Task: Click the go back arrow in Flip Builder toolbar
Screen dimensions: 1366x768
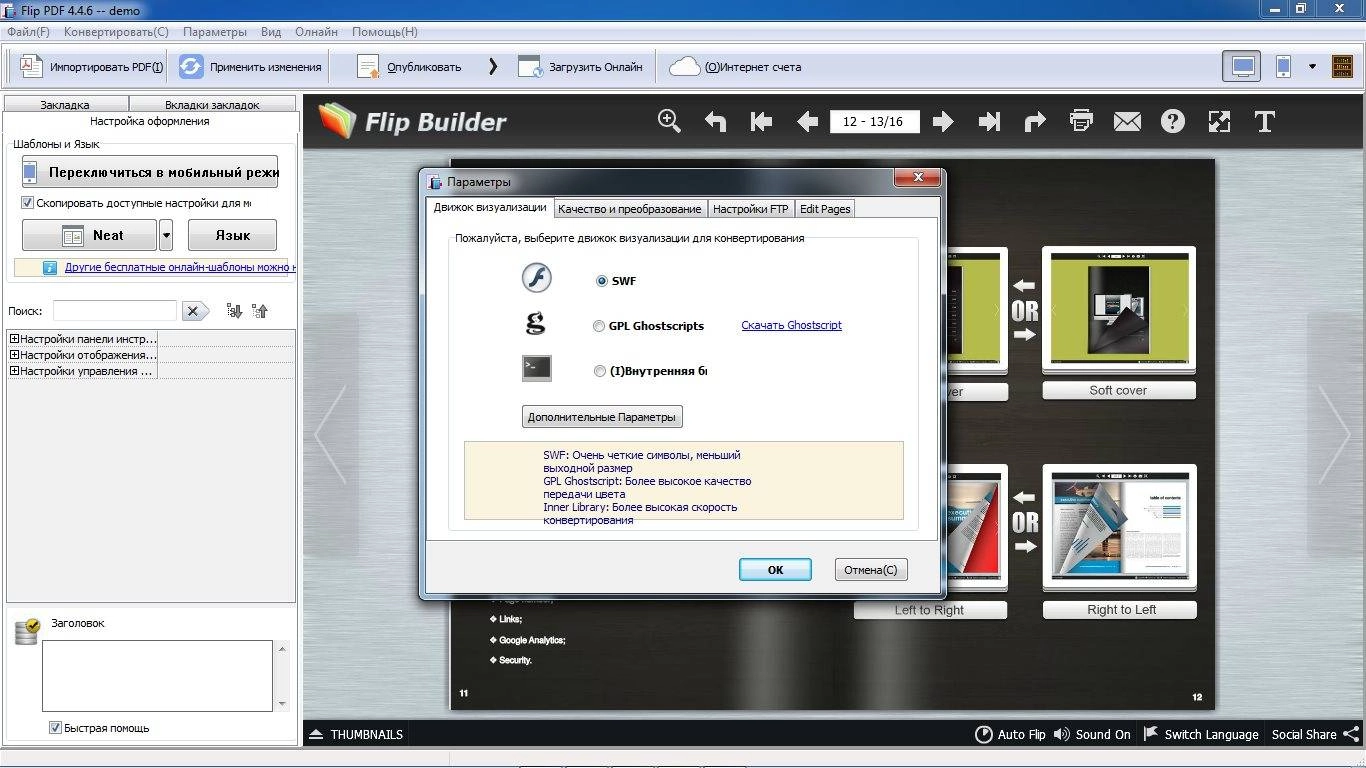Action: [x=715, y=122]
